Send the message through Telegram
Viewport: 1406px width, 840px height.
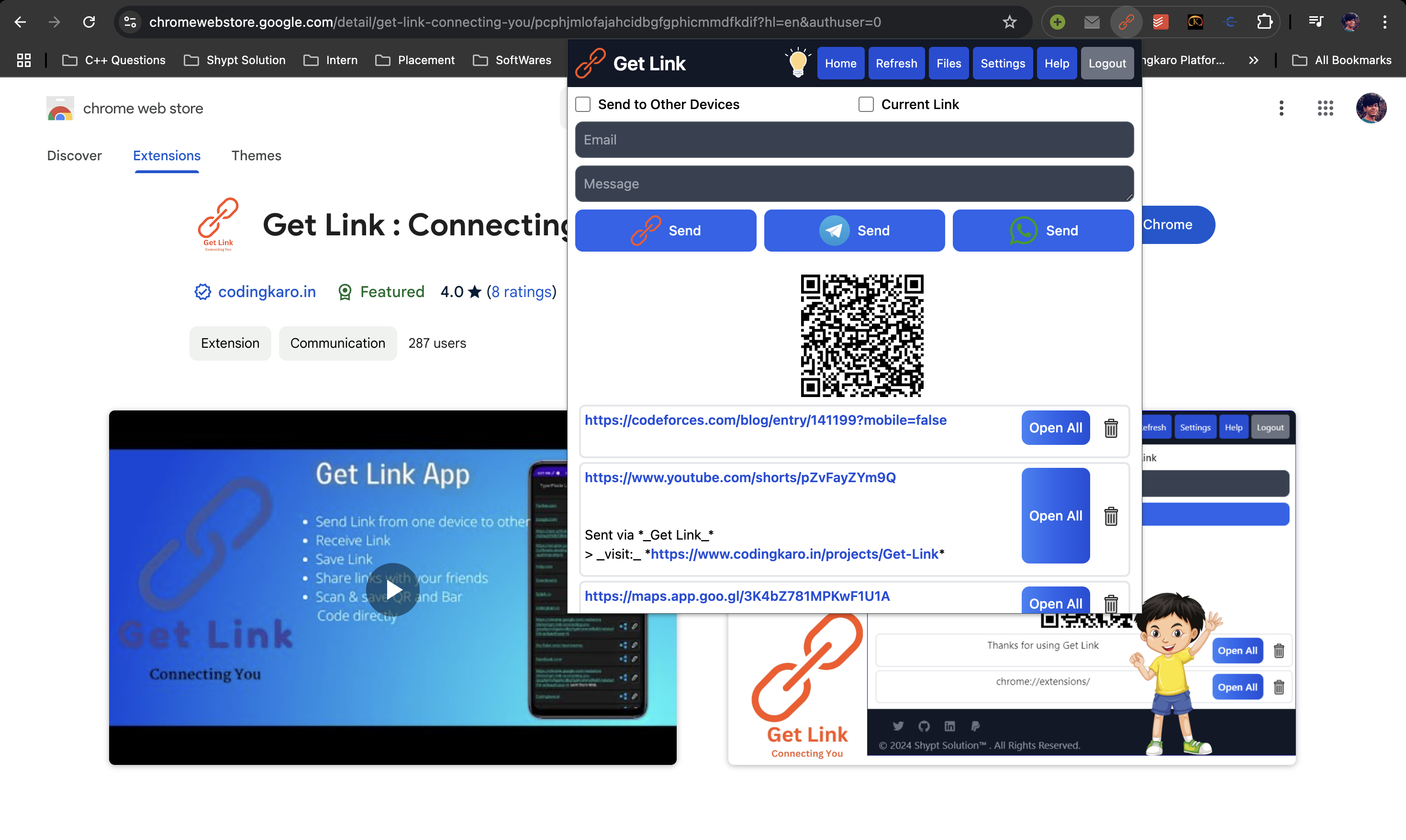click(x=854, y=231)
